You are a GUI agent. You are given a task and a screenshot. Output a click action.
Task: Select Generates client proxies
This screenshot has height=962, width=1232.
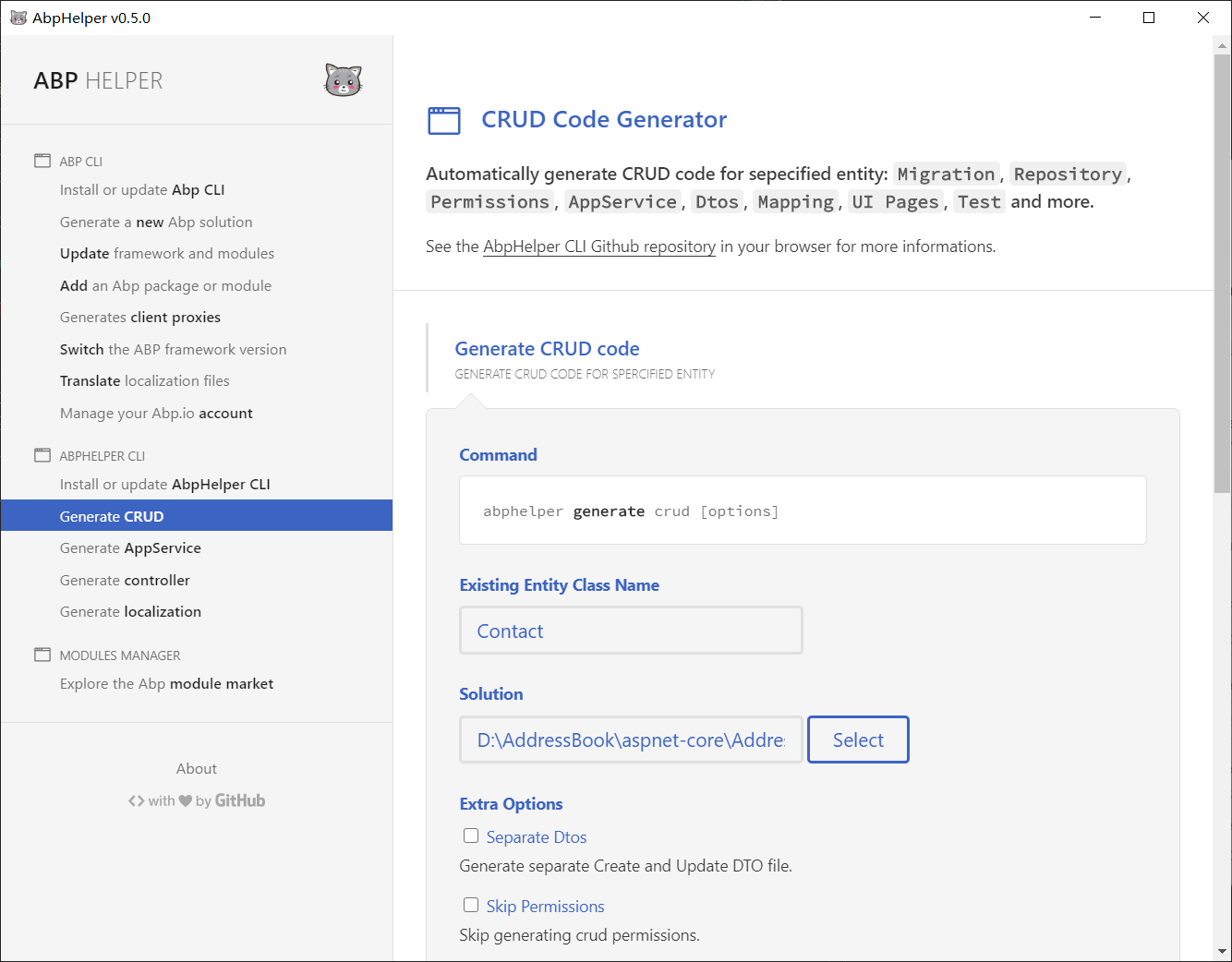pos(140,317)
